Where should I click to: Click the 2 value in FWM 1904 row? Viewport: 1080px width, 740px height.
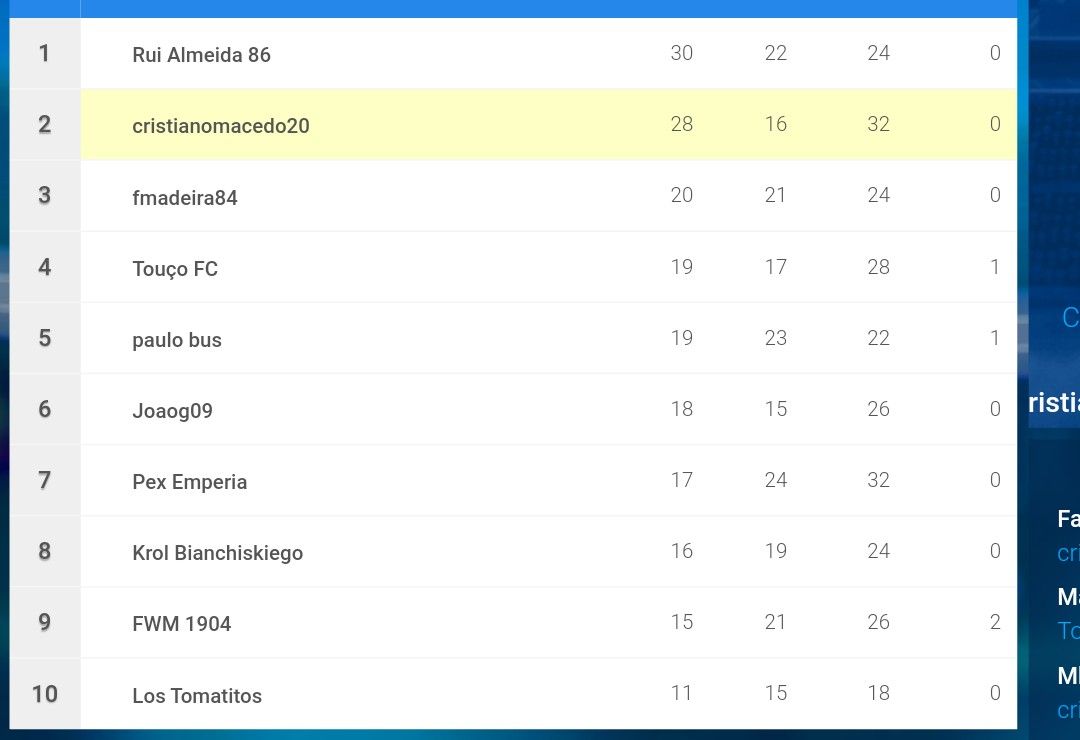995,621
